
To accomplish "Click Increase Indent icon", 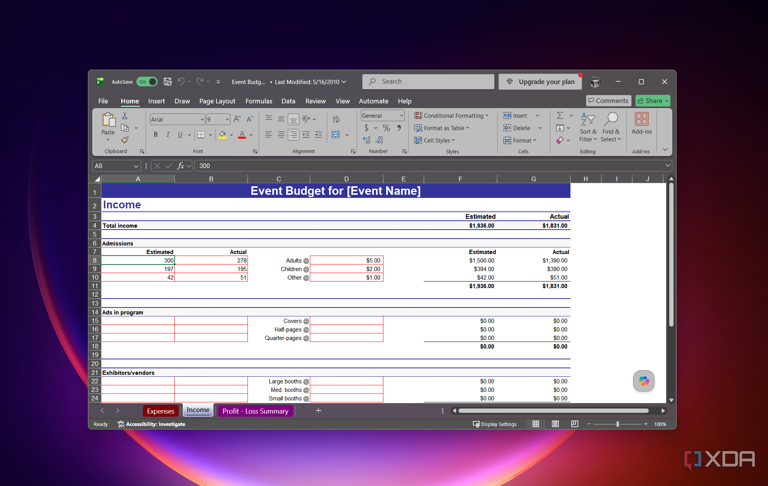I will point(318,135).
